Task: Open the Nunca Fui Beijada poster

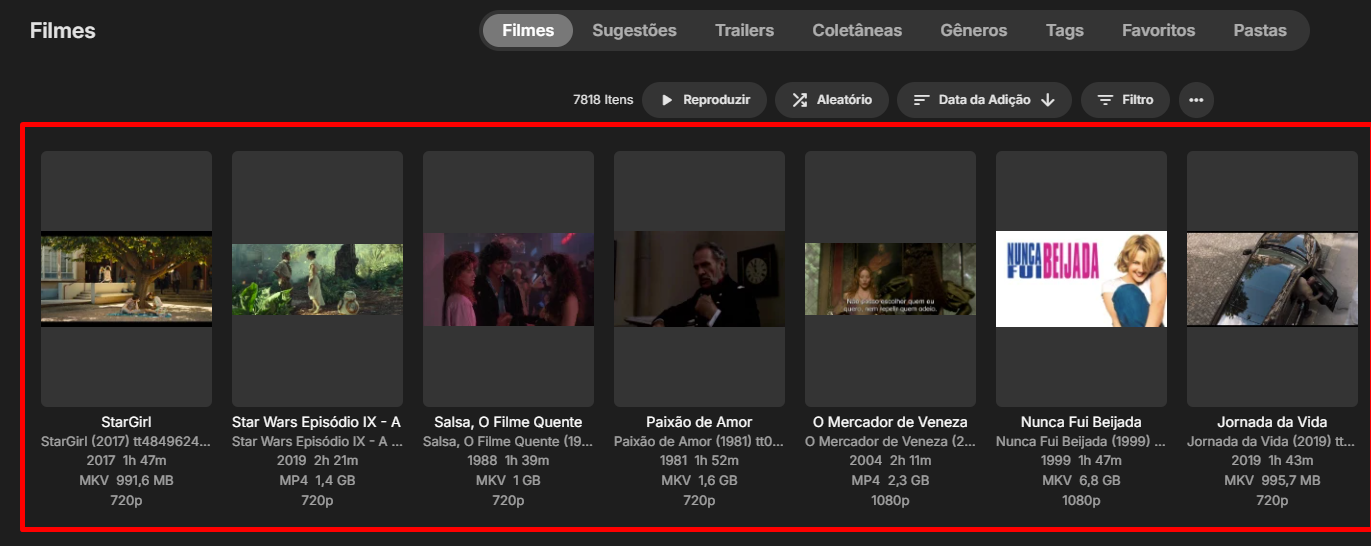Action: pyautogui.click(x=1081, y=279)
